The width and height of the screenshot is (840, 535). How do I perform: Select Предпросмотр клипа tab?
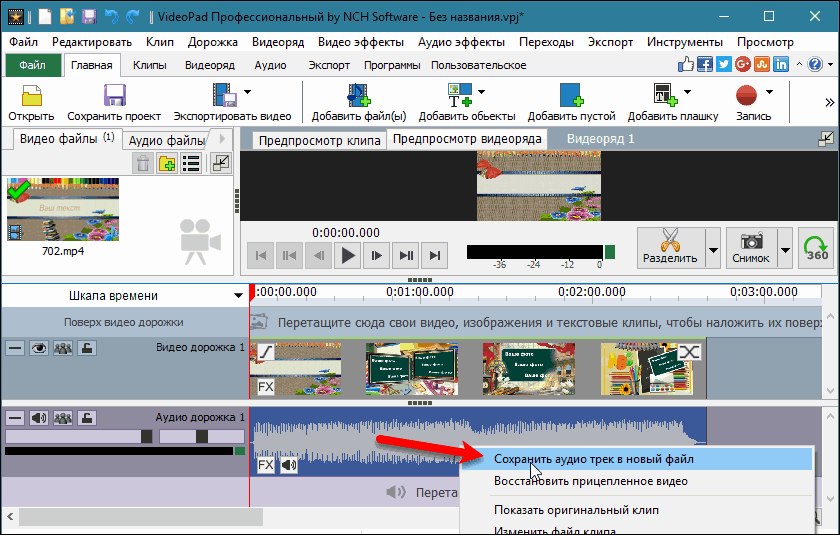tap(319, 140)
